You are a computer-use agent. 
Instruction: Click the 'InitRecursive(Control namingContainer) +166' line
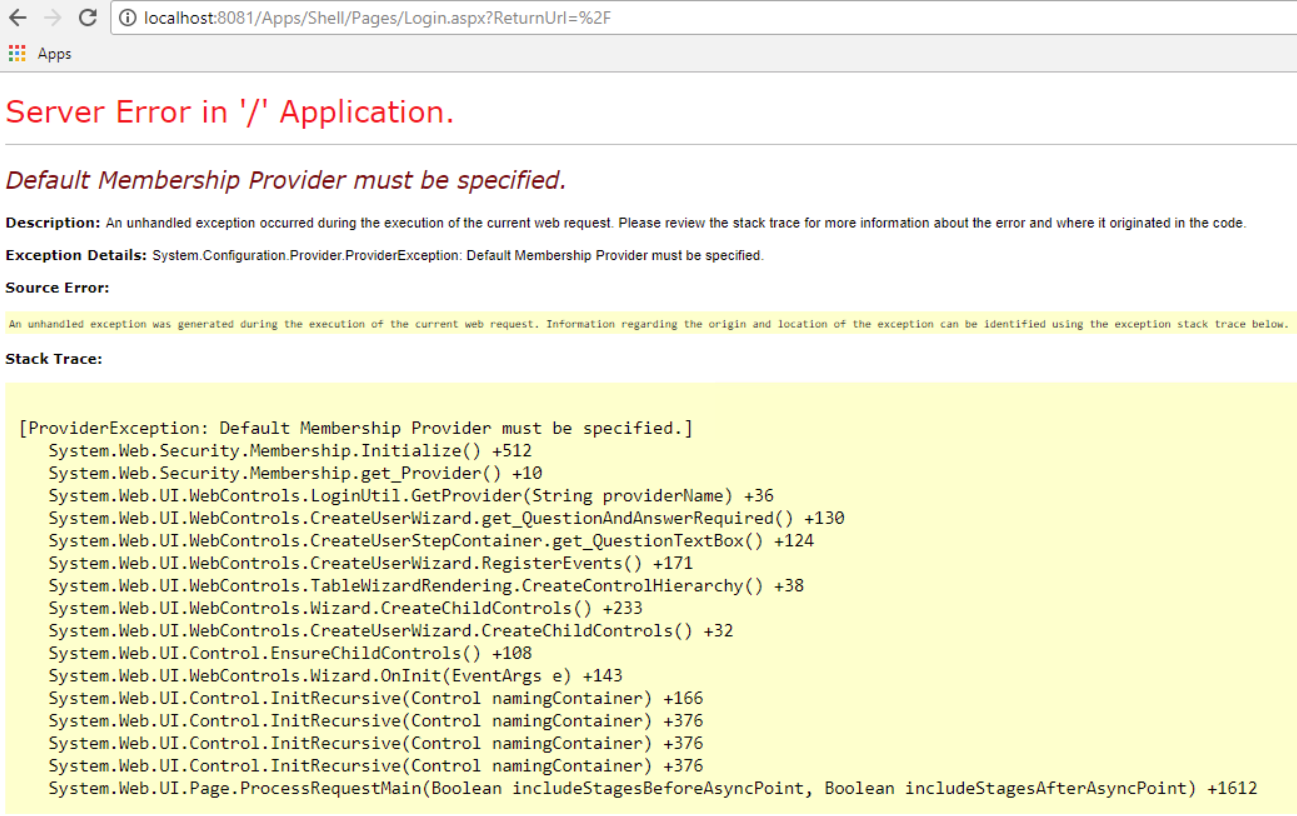point(376,698)
